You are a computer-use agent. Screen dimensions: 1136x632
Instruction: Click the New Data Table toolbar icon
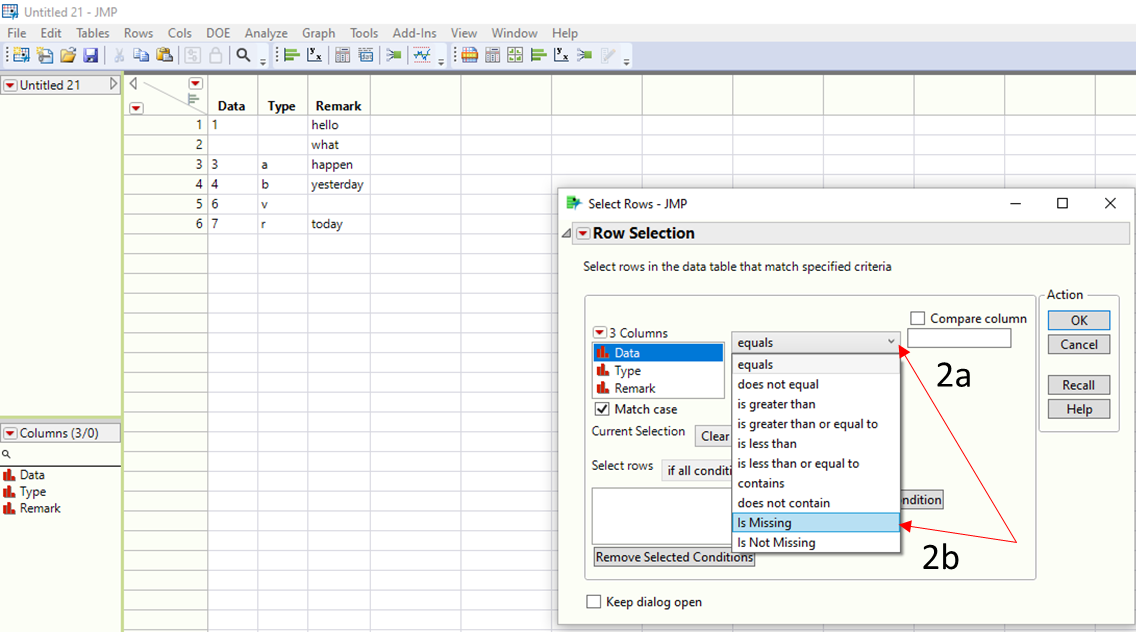[20, 56]
